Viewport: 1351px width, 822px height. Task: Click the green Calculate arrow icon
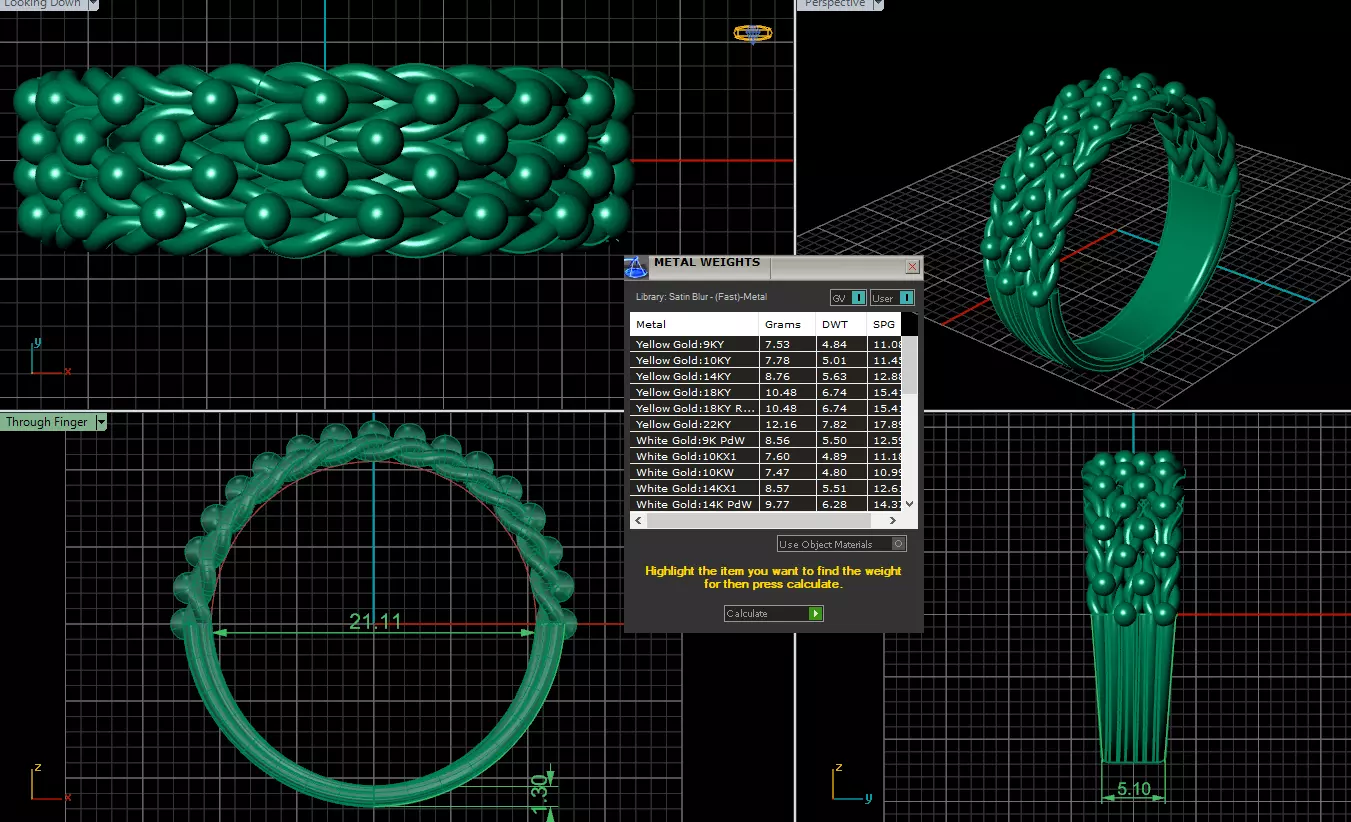click(816, 613)
